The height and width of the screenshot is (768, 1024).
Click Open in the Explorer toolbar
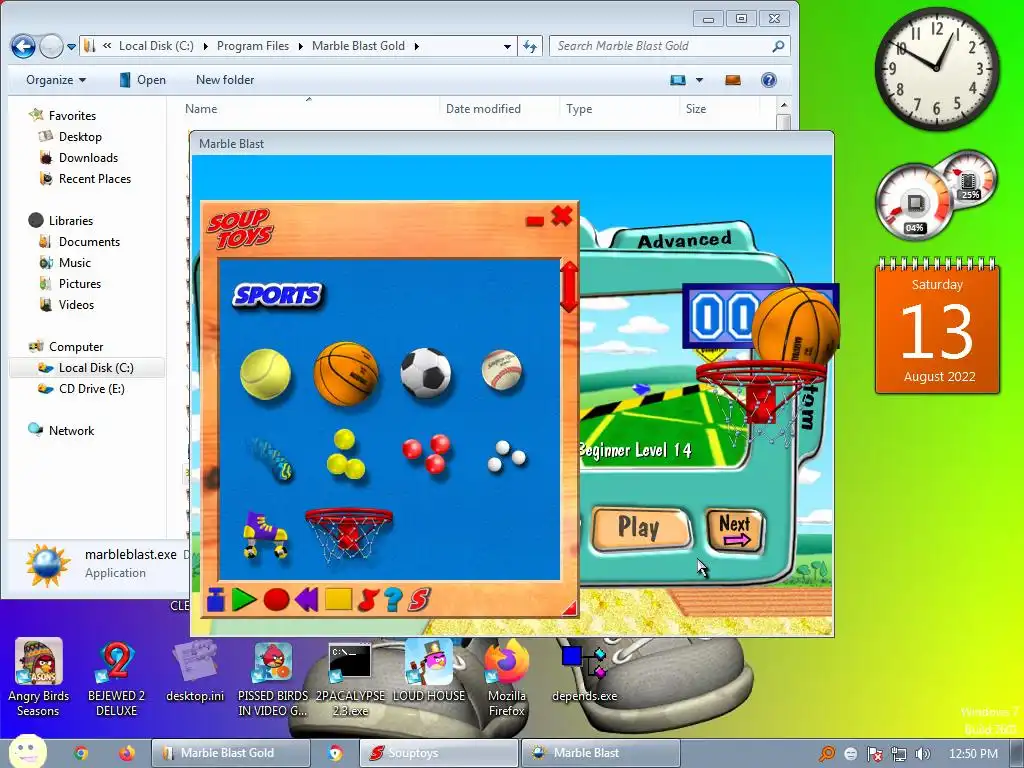[x=142, y=80]
